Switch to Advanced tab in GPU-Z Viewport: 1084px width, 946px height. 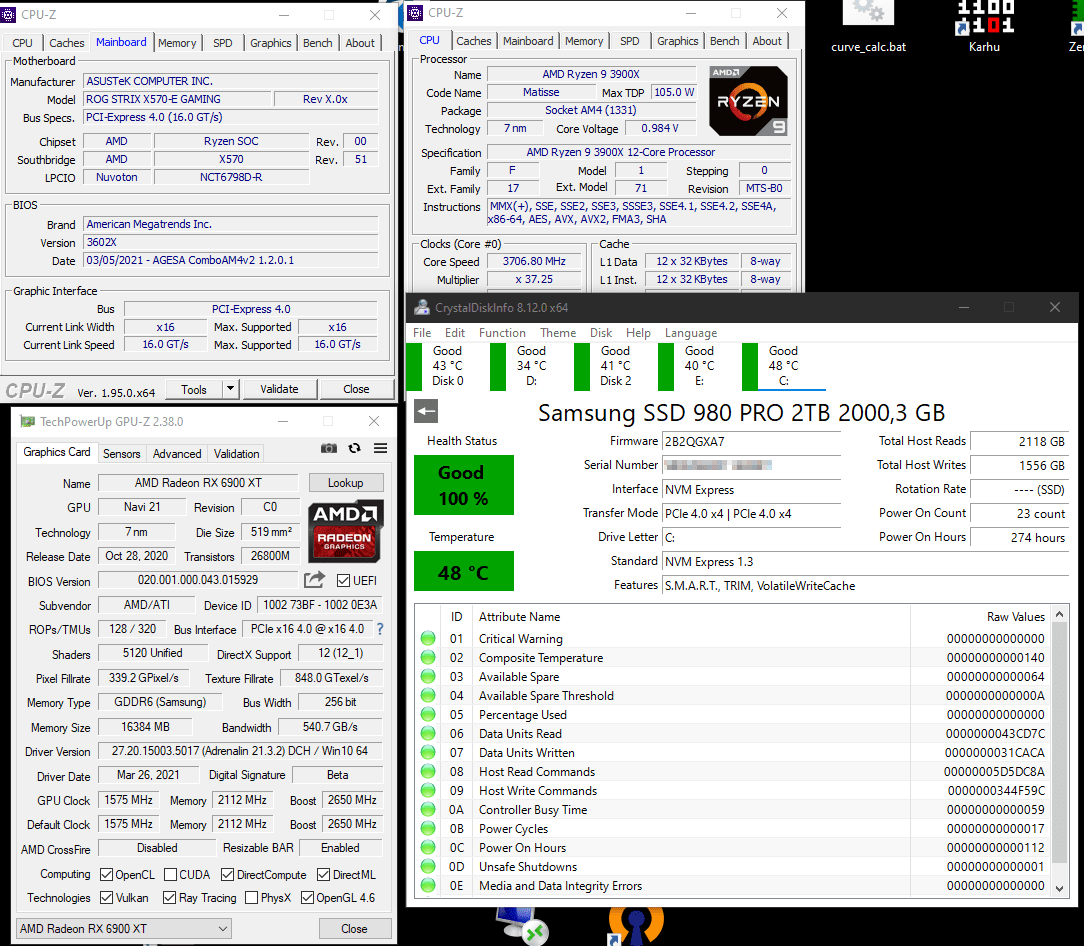click(x=177, y=454)
